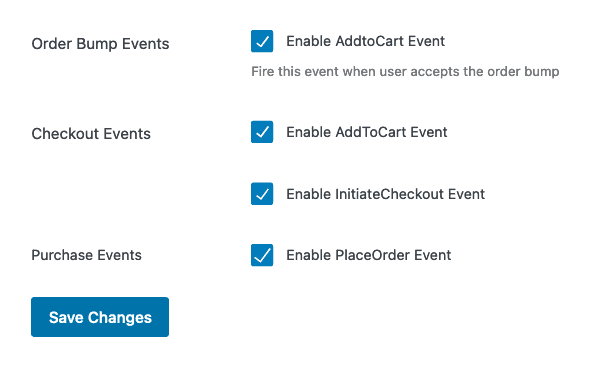Click the word 'Save' on the blue button

click(66, 318)
